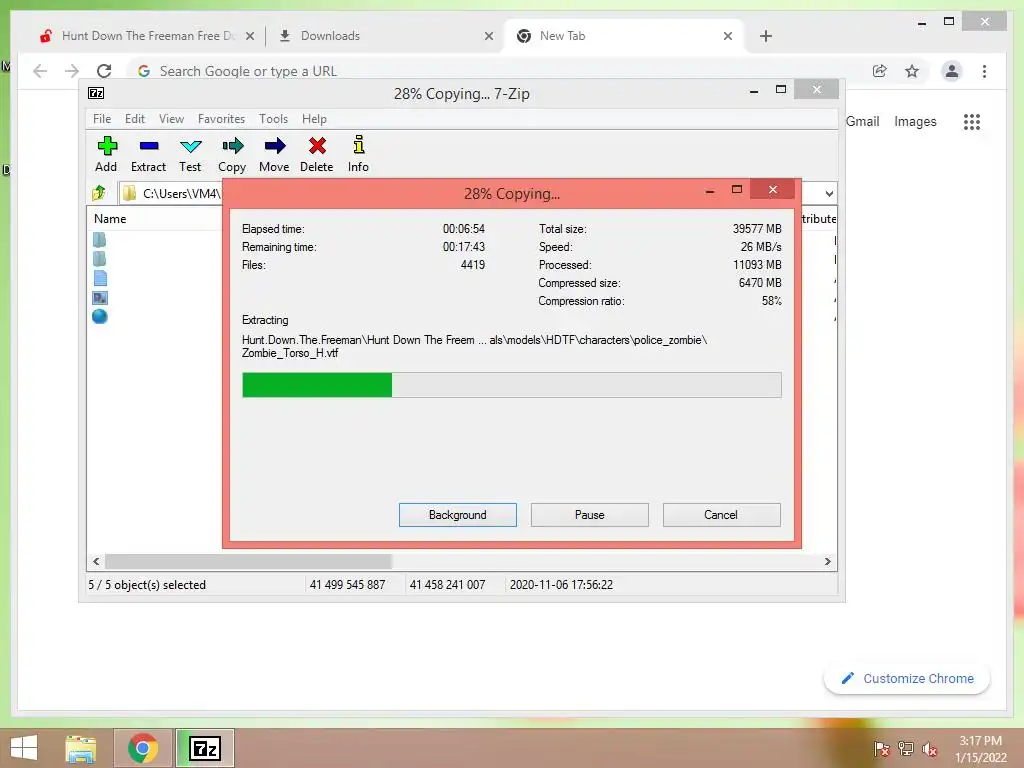Pause the copying operation
The width and height of the screenshot is (1024, 768).
[590, 515]
